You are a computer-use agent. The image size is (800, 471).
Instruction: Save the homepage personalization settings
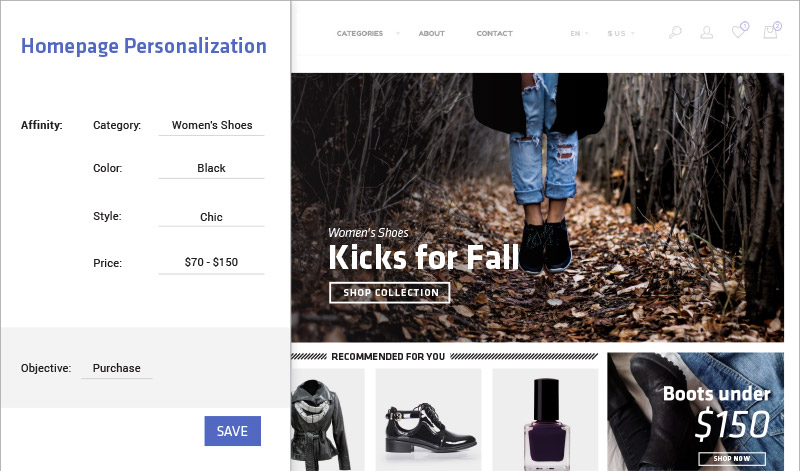[x=233, y=431]
